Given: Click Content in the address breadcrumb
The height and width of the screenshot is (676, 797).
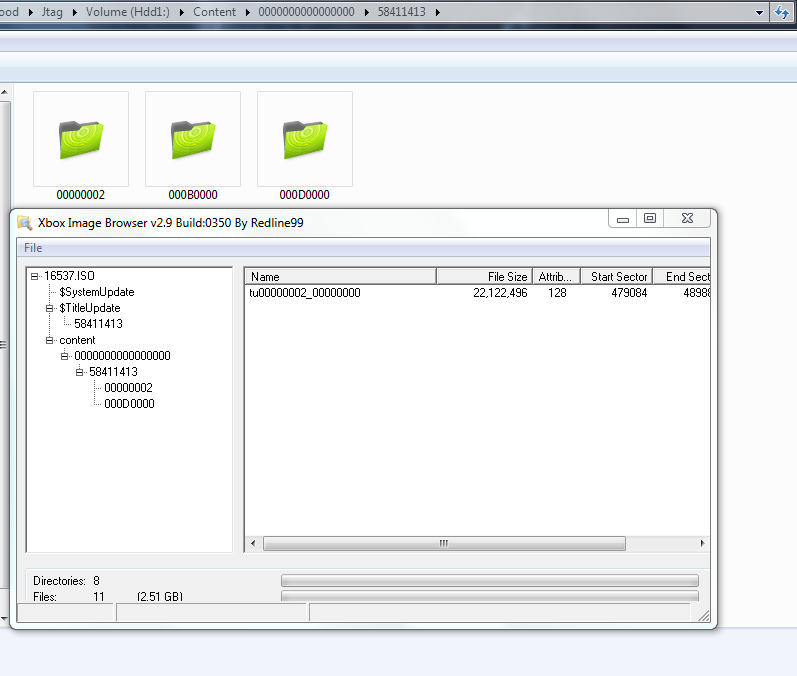Looking at the screenshot, I should [x=215, y=12].
